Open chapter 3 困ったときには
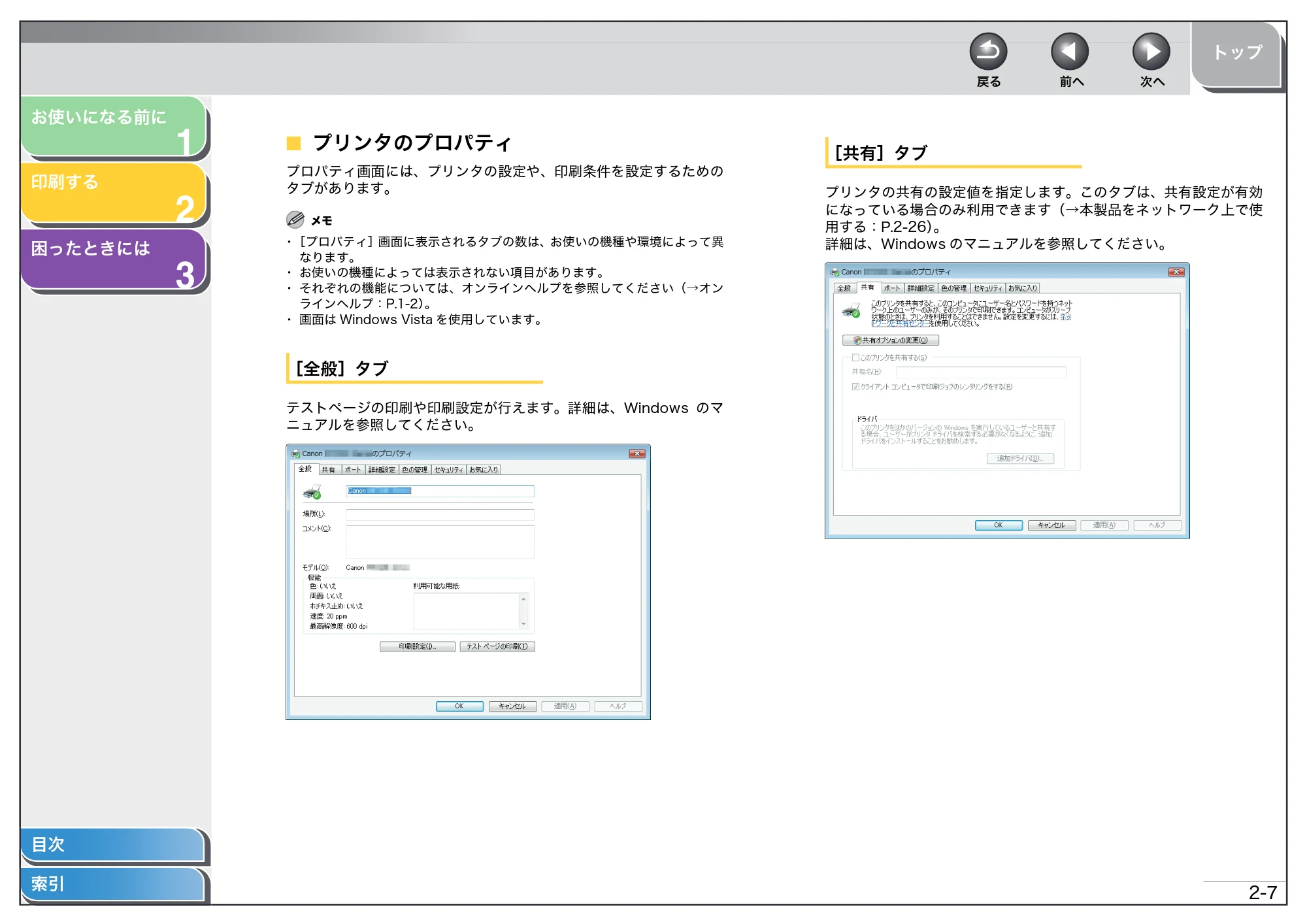The width and height of the screenshot is (1307, 924). click(114, 259)
